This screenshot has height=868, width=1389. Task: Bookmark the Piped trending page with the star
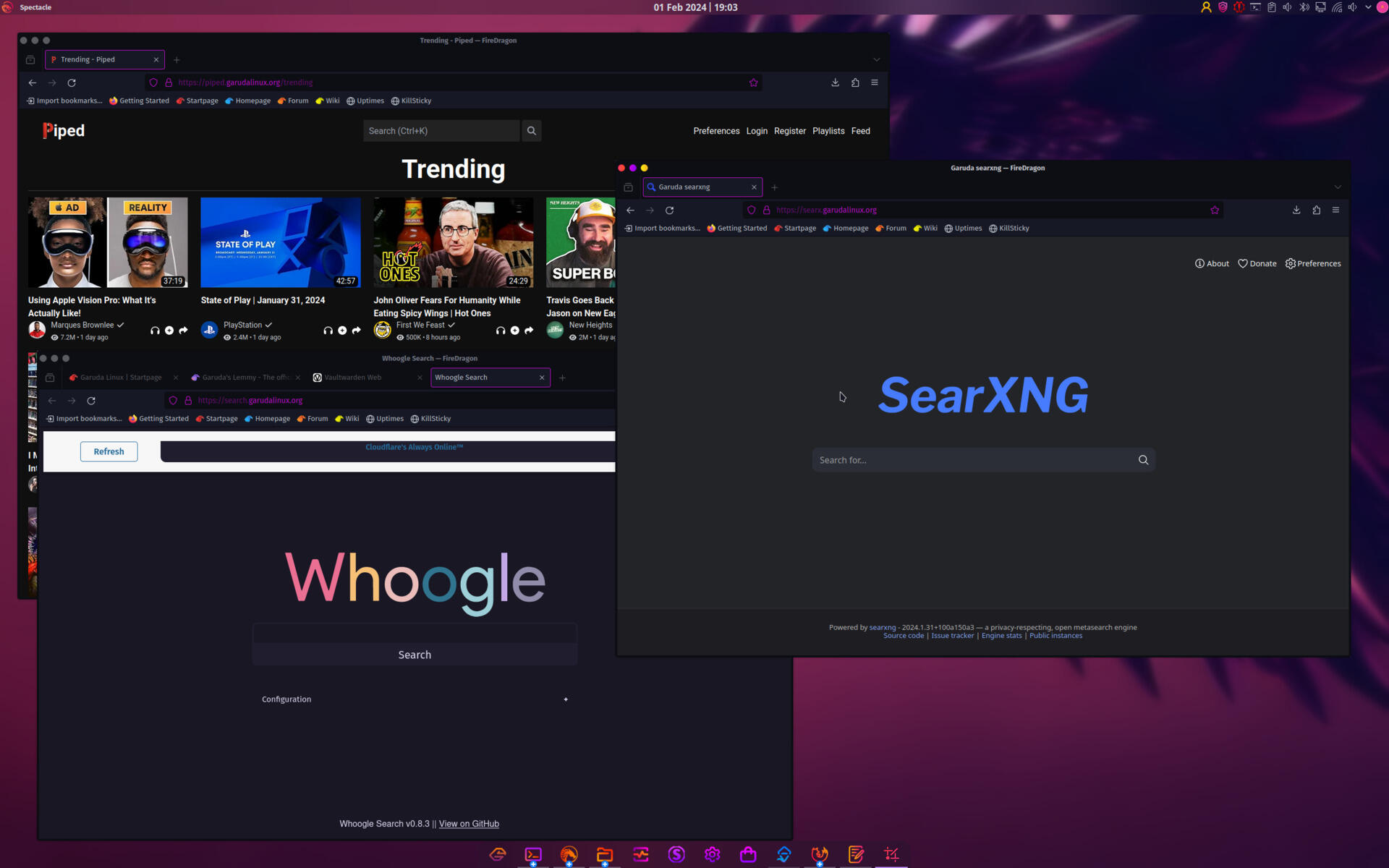753,82
